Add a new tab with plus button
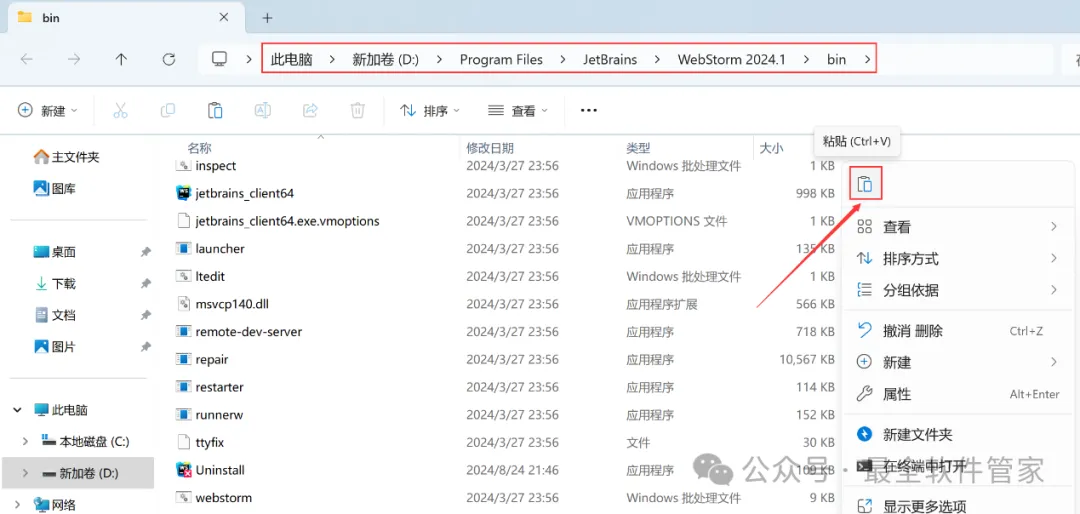 pyautogui.click(x=268, y=18)
